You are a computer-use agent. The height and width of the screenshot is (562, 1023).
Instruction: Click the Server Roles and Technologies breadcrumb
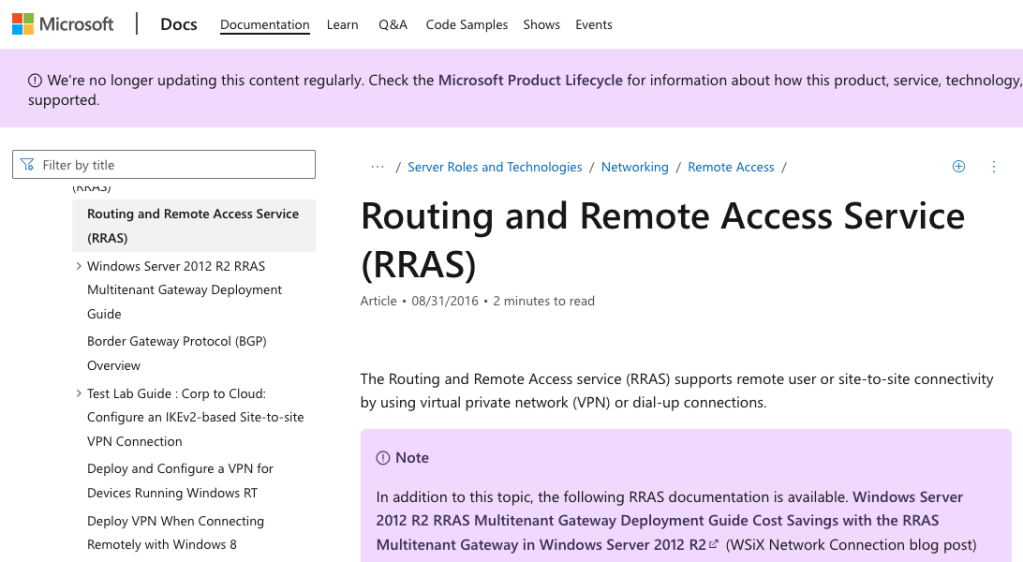click(x=494, y=167)
